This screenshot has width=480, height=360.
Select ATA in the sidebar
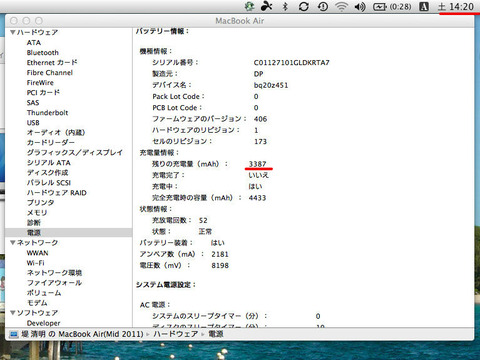pyautogui.click(x=34, y=43)
